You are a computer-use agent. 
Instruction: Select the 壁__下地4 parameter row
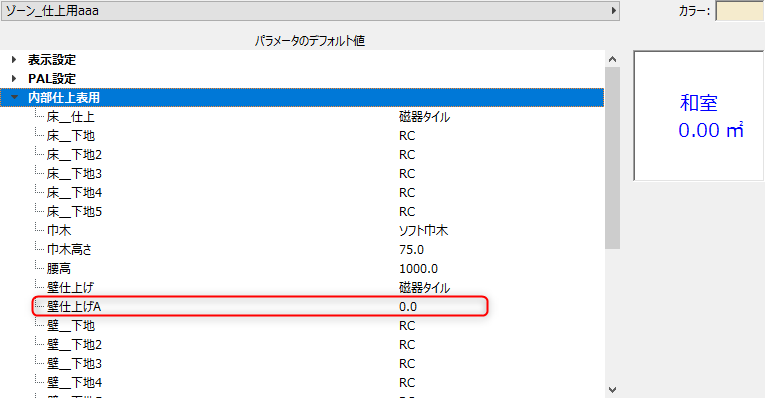pos(302,383)
